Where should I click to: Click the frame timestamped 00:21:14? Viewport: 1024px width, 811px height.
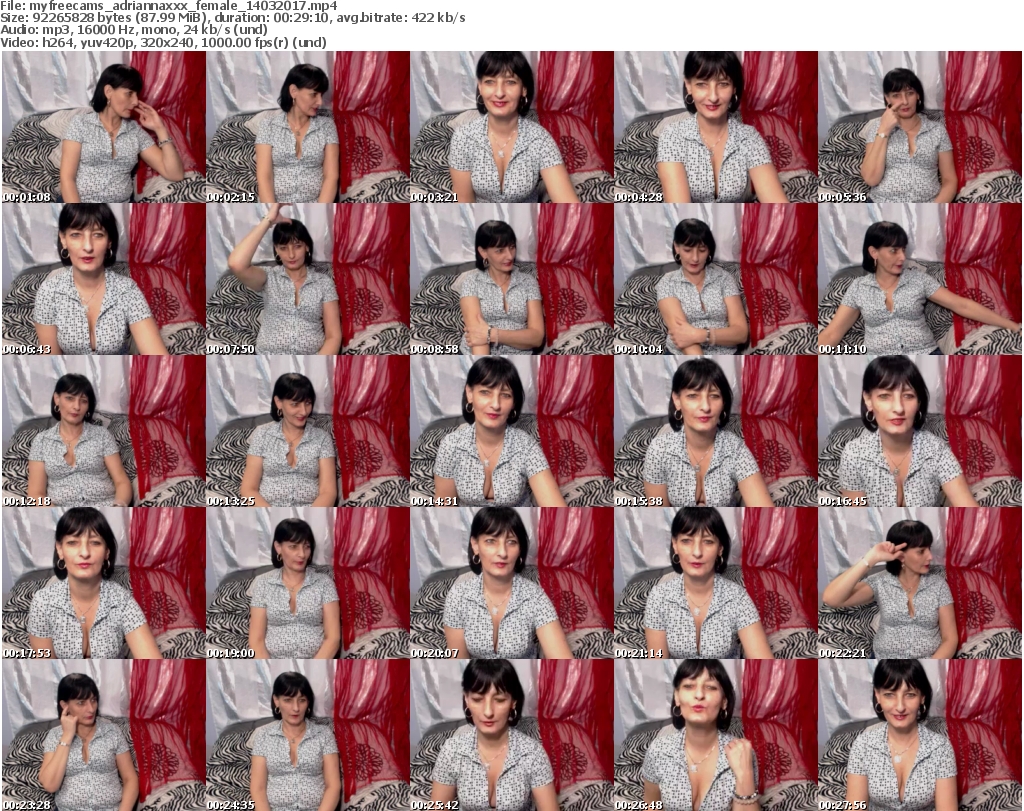point(716,583)
